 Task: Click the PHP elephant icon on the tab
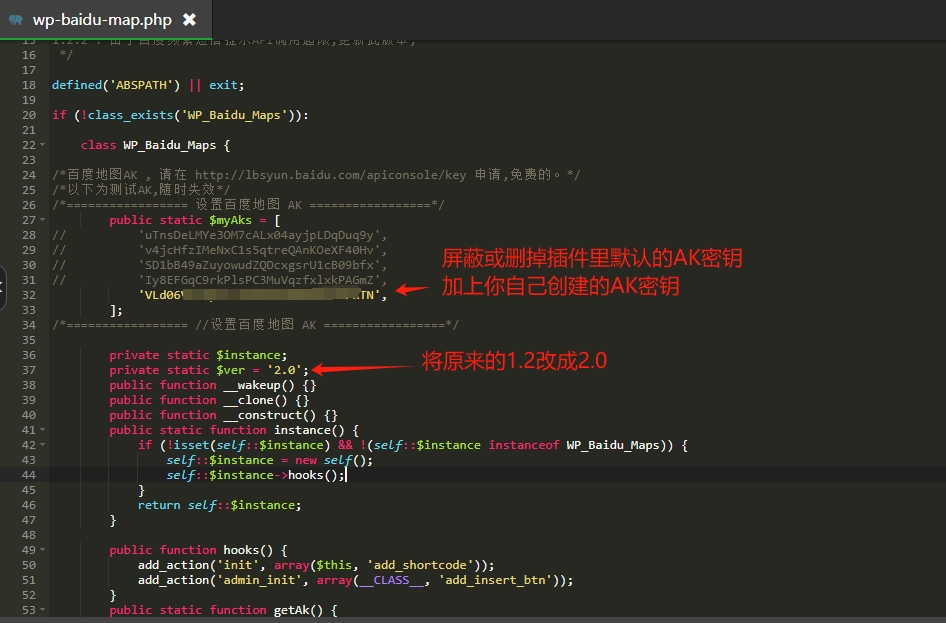pos(16,20)
